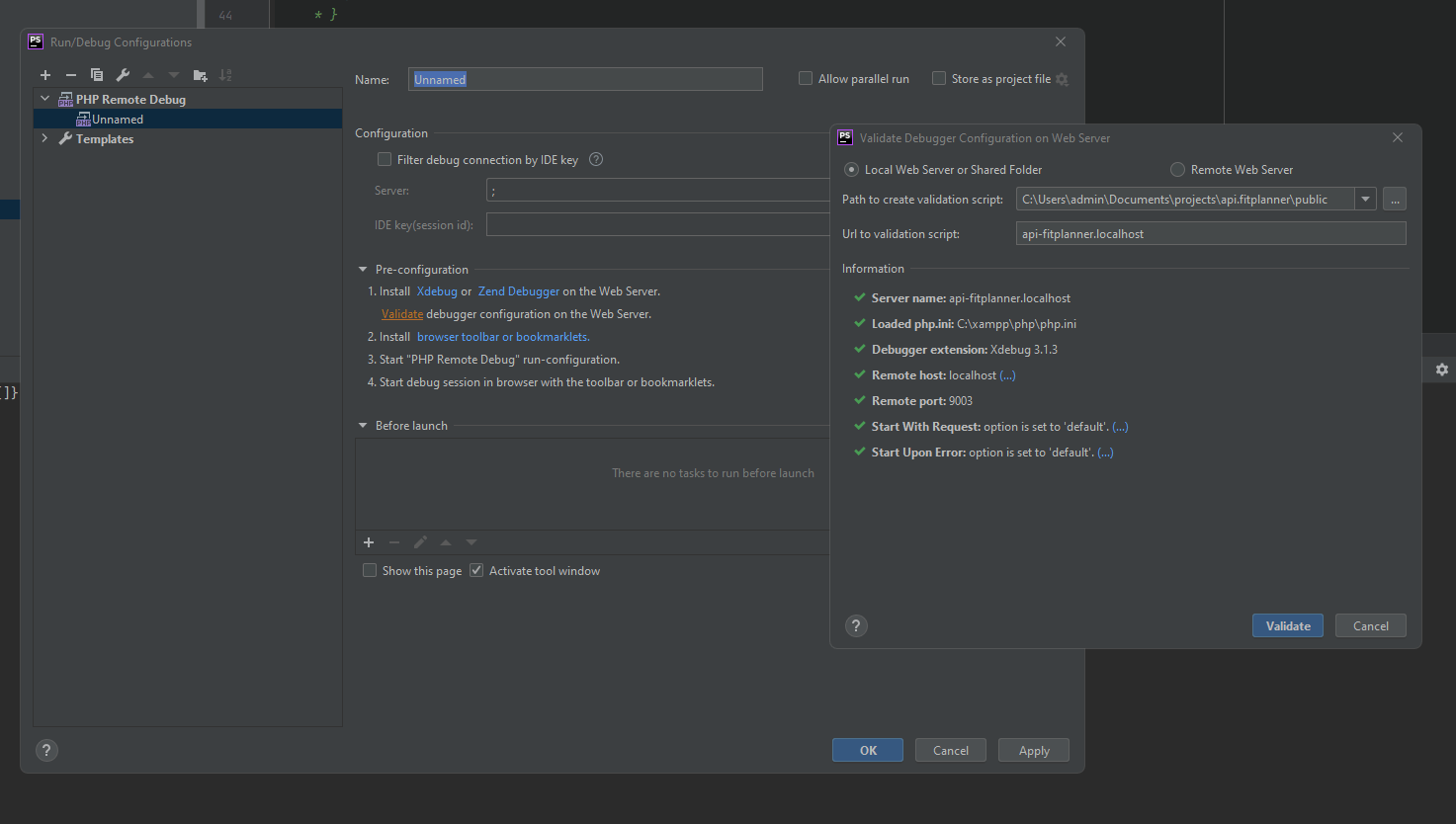Click 'Debugger extension: Xdebug 3.1.3' info line
Image resolution: width=1456 pixels, height=824 pixels.
tap(965, 350)
